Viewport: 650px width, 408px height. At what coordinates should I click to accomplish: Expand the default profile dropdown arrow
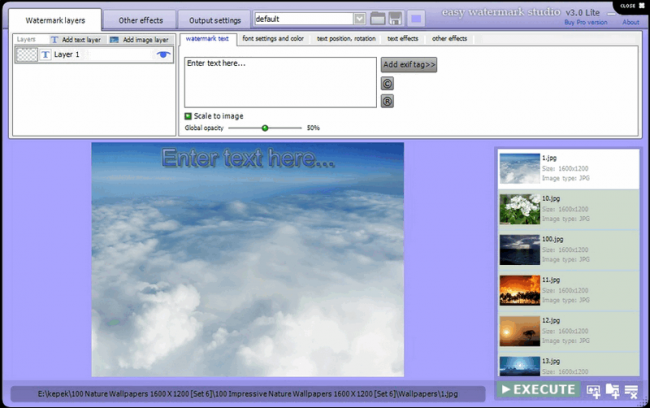click(359, 19)
